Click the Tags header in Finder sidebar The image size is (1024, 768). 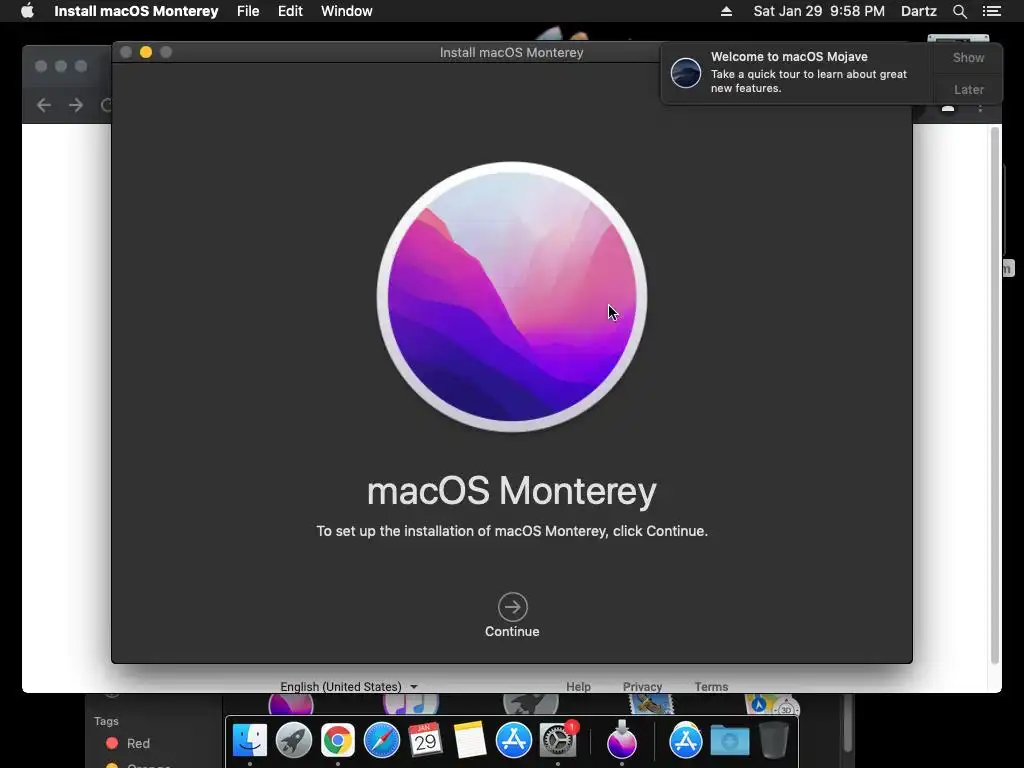pyautogui.click(x=106, y=721)
